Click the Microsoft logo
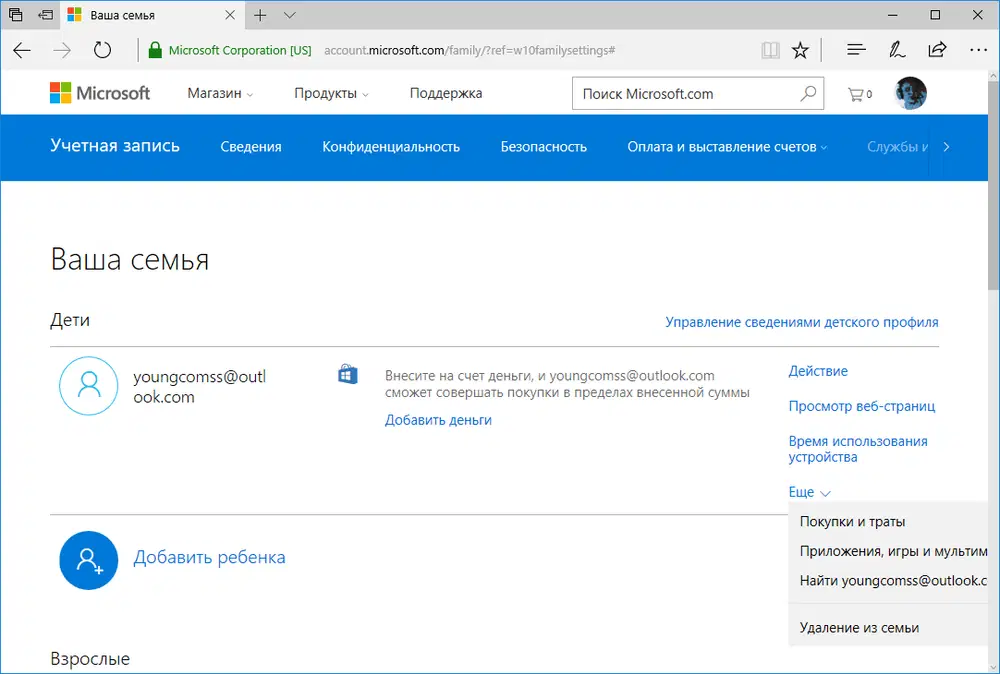The width and height of the screenshot is (1000, 674). pyautogui.click(x=99, y=93)
